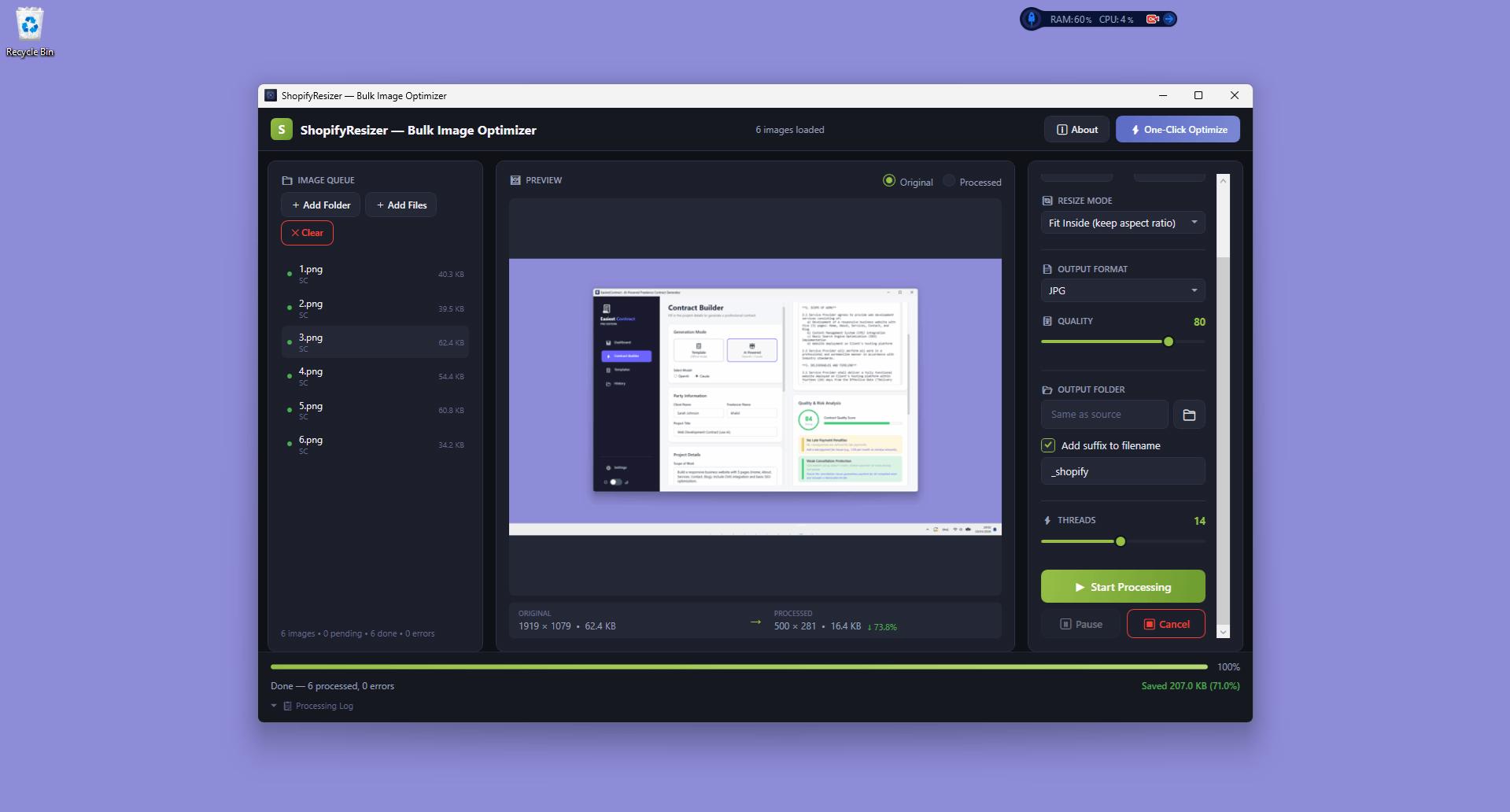
Task: Select 1.png in the image queue
Action: (x=375, y=274)
